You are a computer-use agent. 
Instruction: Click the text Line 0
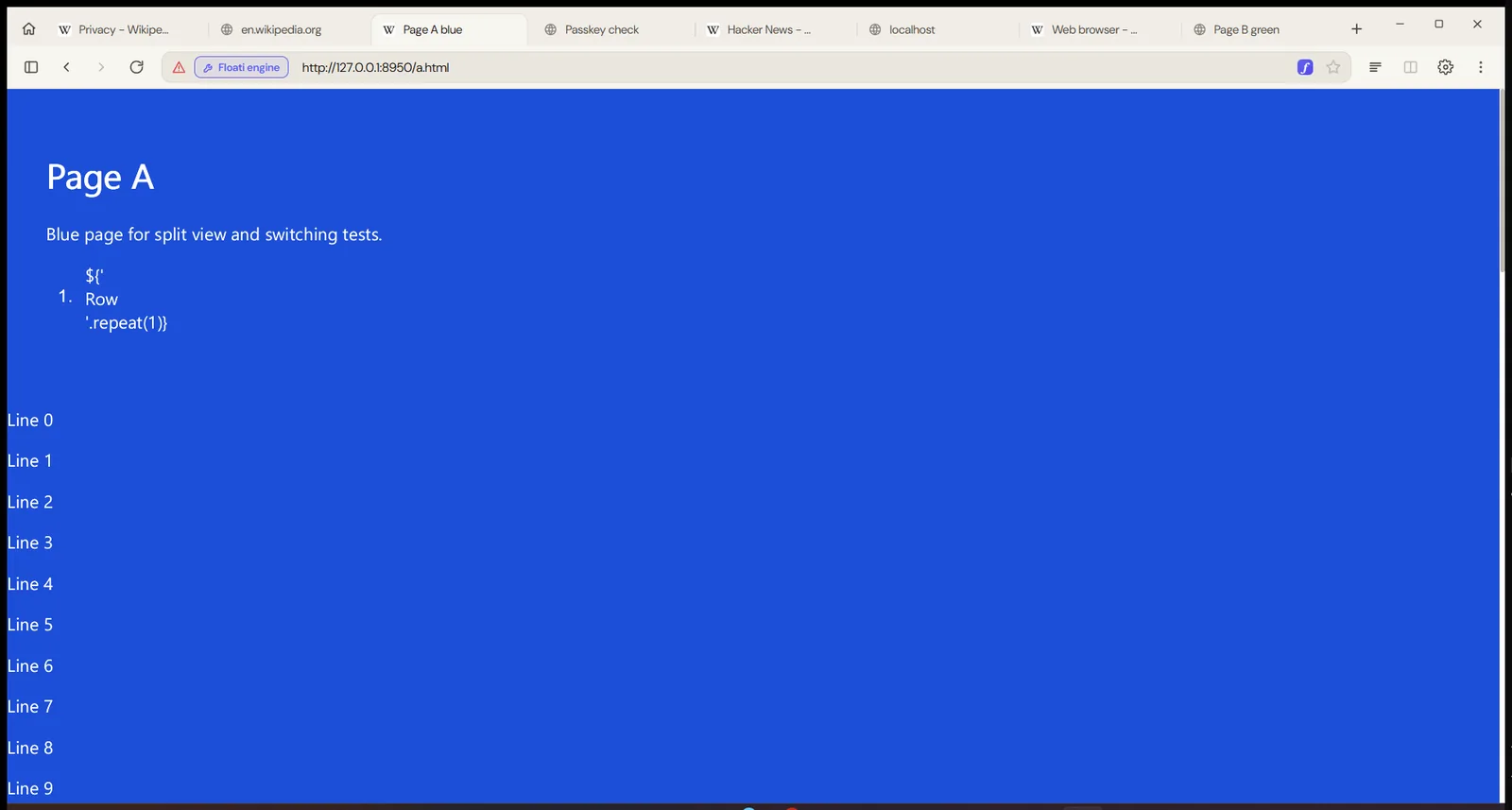click(30, 420)
